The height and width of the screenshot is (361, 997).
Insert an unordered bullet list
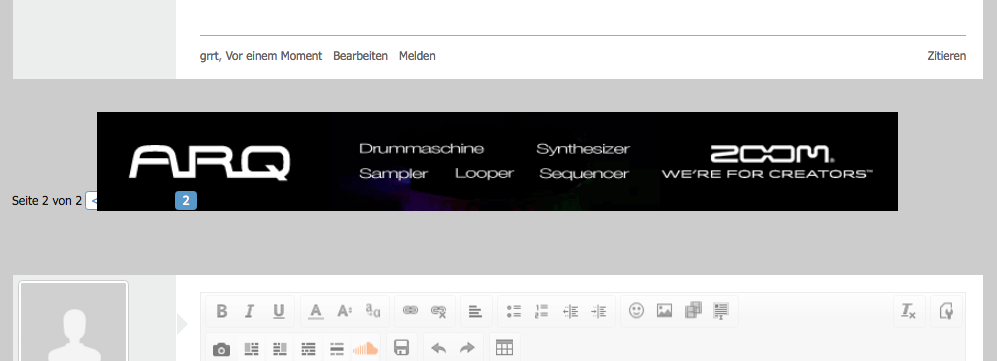coord(514,311)
